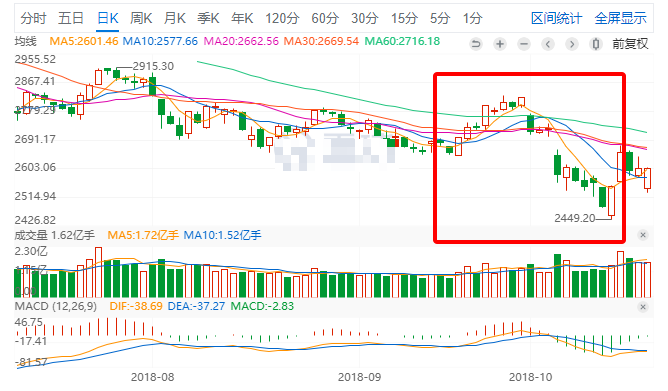Image resolution: width=668 pixels, height=391 pixels.
Task: Click the 46.75 MACD axis label
Action: (x=29, y=322)
